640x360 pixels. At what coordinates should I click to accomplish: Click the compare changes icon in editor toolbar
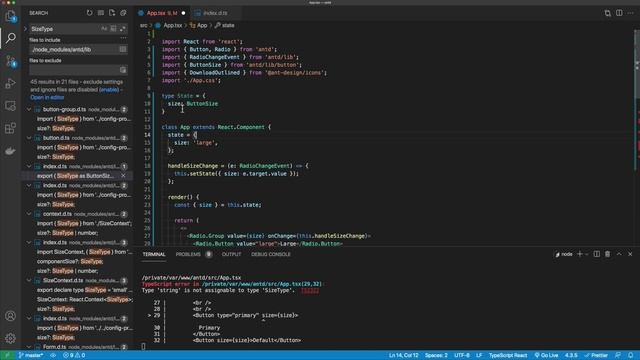(x=608, y=13)
